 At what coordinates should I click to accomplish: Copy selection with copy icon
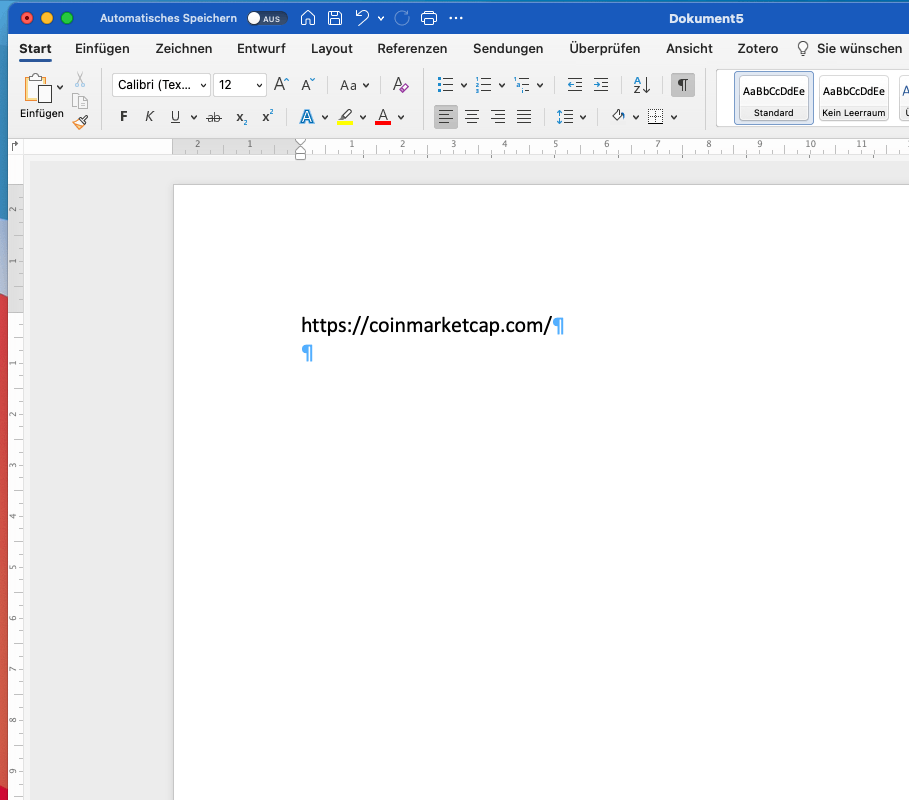pos(80,101)
